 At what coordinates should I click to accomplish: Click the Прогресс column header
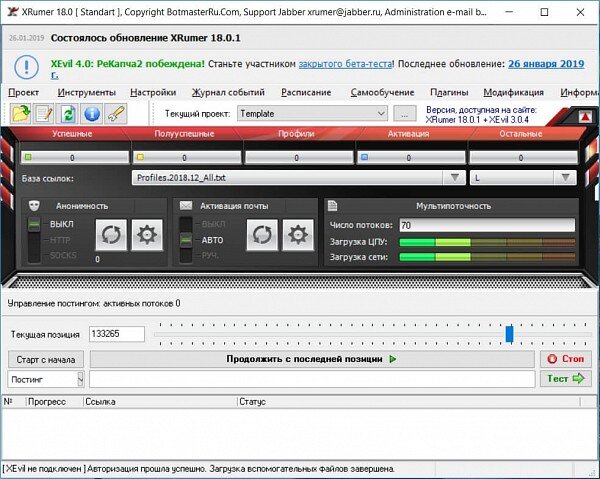tap(55, 402)
